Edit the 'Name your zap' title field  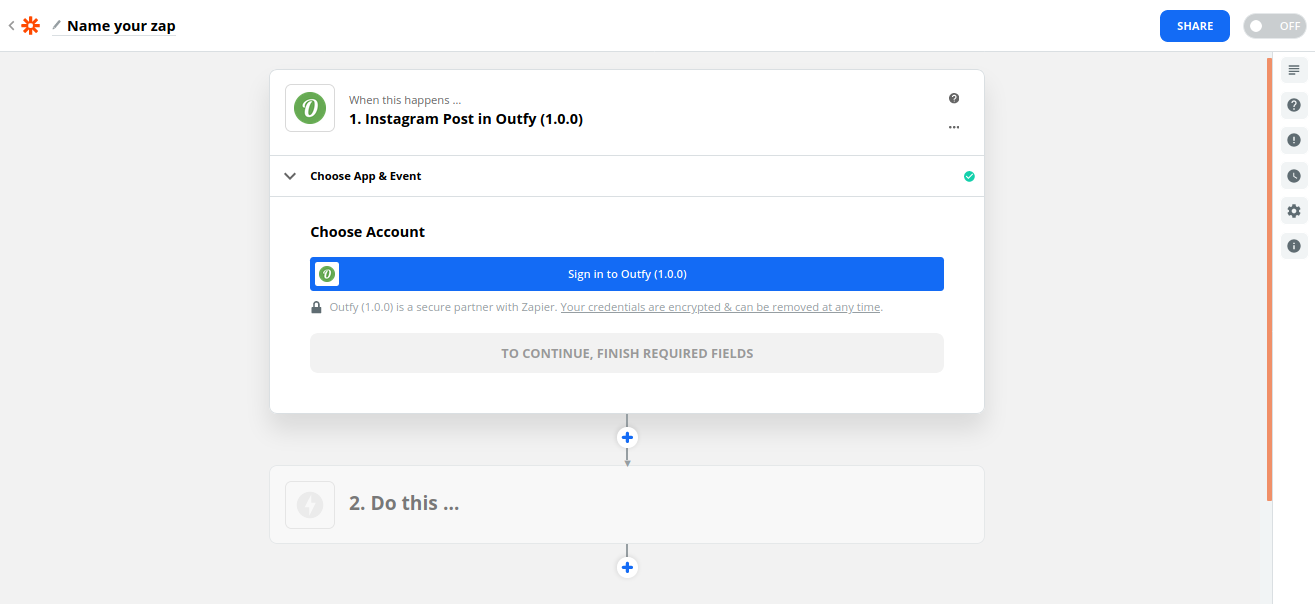click(x=121, y=26)
